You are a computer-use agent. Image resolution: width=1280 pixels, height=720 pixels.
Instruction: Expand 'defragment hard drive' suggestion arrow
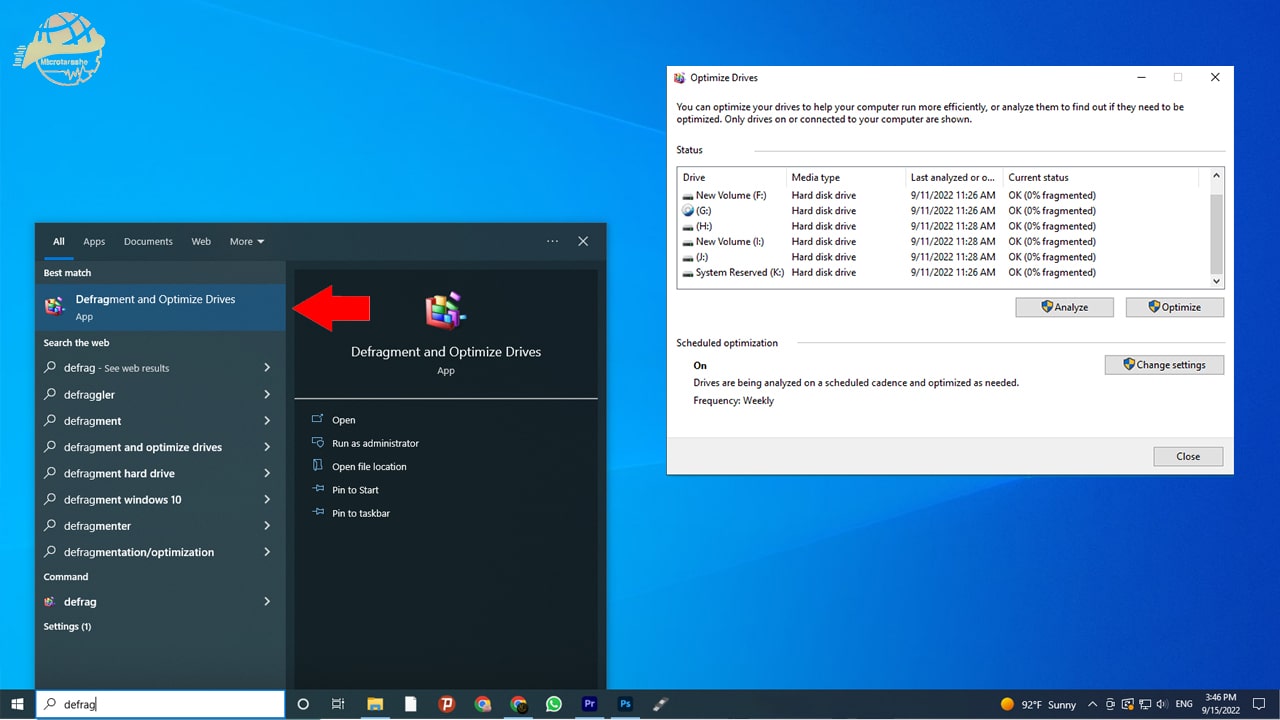[267, 473]
